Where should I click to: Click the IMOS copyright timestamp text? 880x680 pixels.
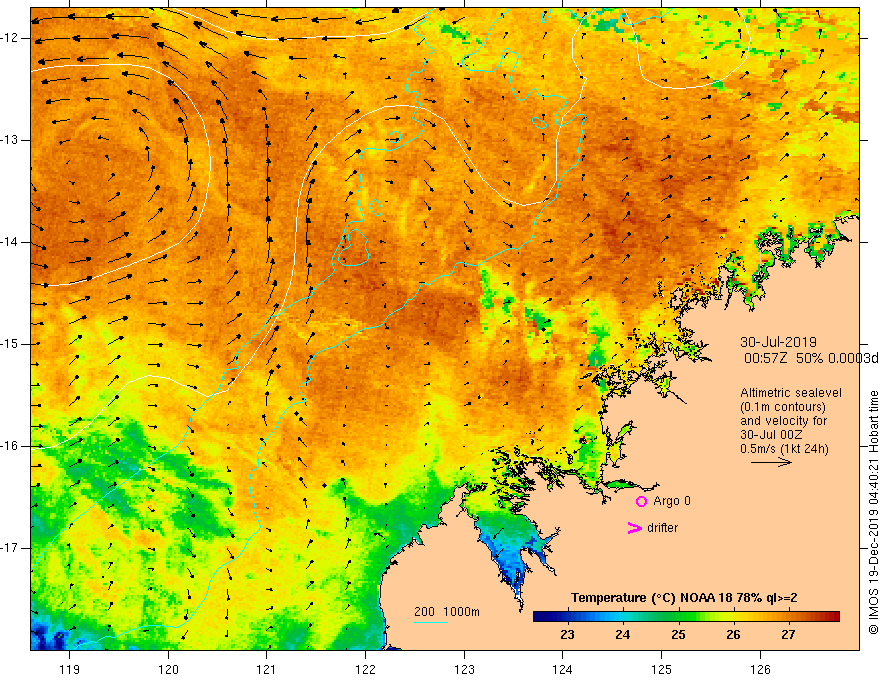873,513
